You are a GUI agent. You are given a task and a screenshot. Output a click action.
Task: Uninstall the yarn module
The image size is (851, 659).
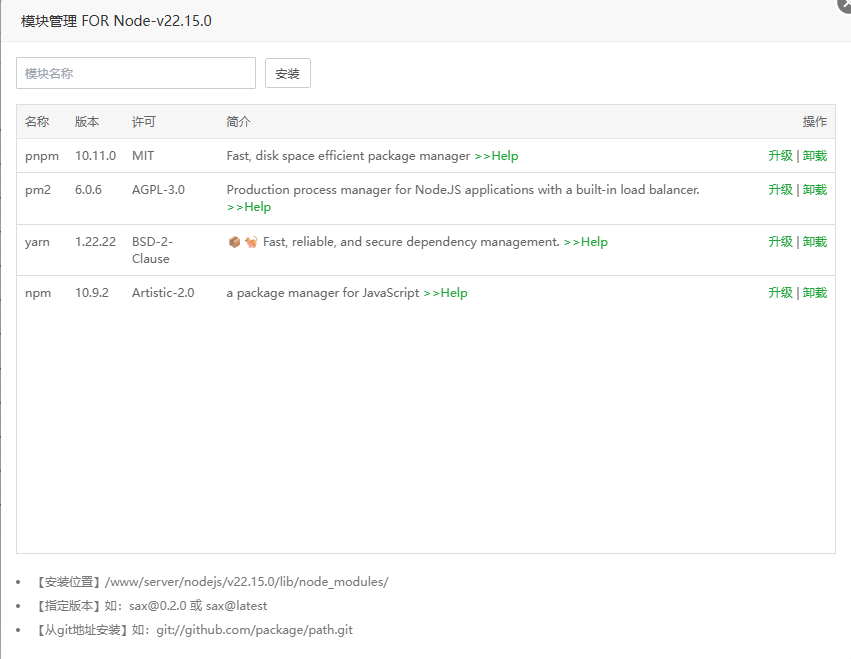coord(815,242)
